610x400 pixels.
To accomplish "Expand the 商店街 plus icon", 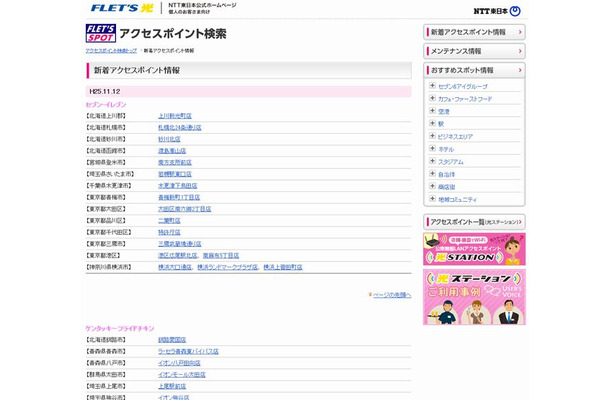I will tap(432, 186).
